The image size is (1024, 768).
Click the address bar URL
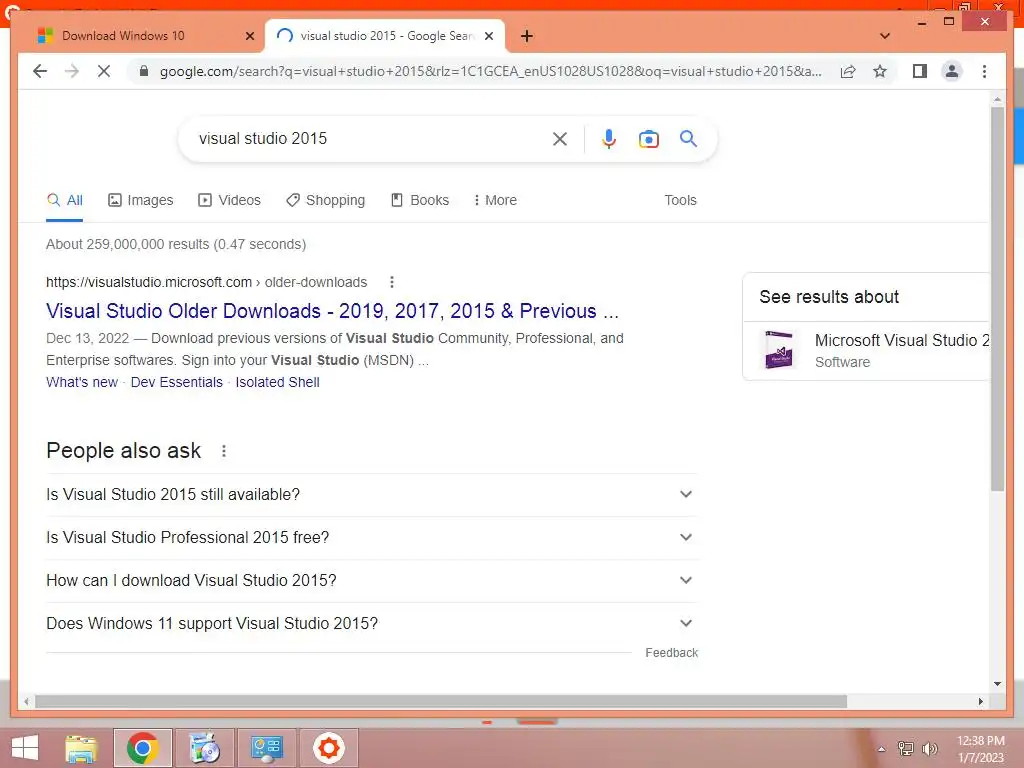[490, 71]
